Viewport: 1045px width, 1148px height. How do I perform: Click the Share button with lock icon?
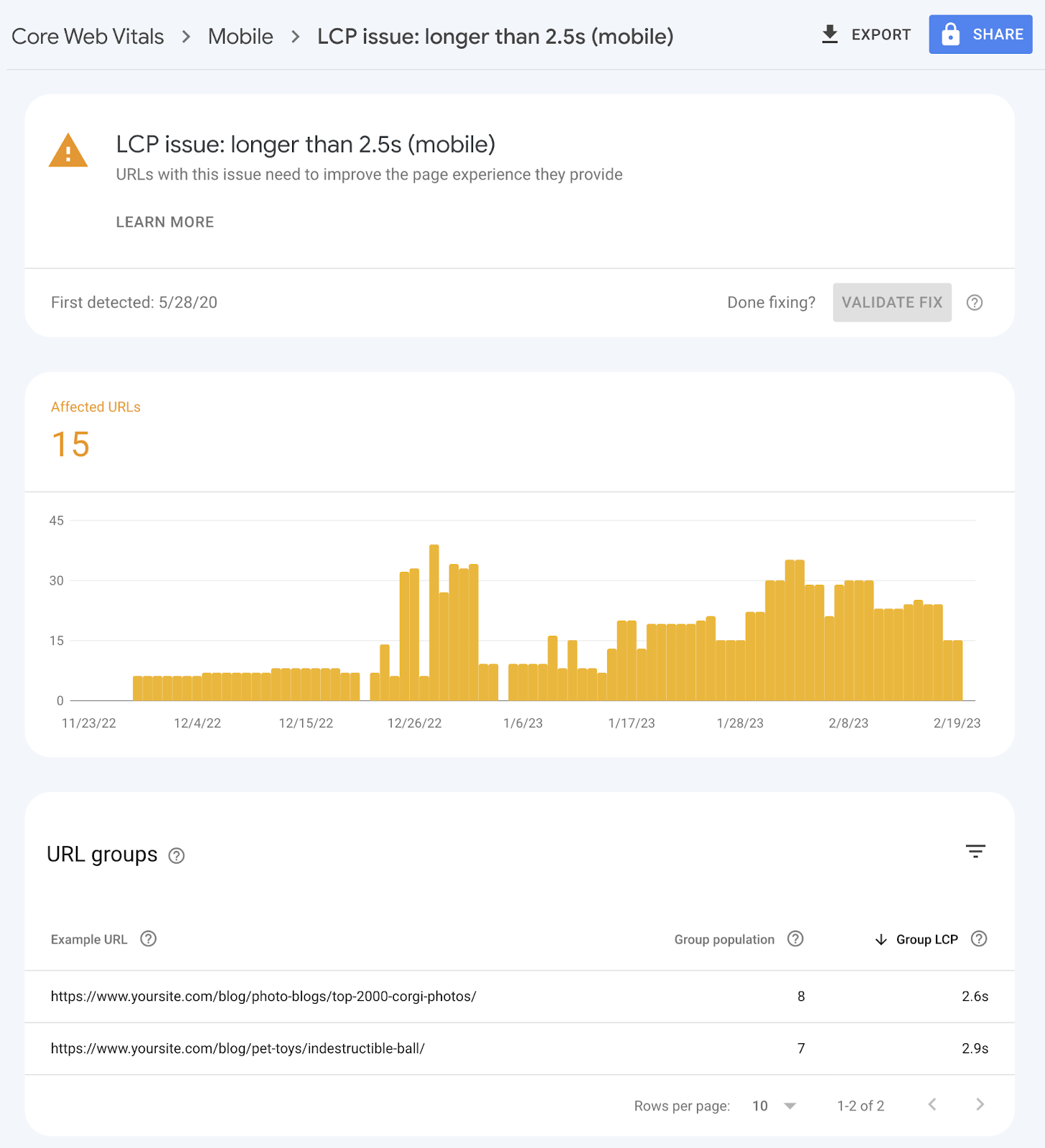pos(980,34)
